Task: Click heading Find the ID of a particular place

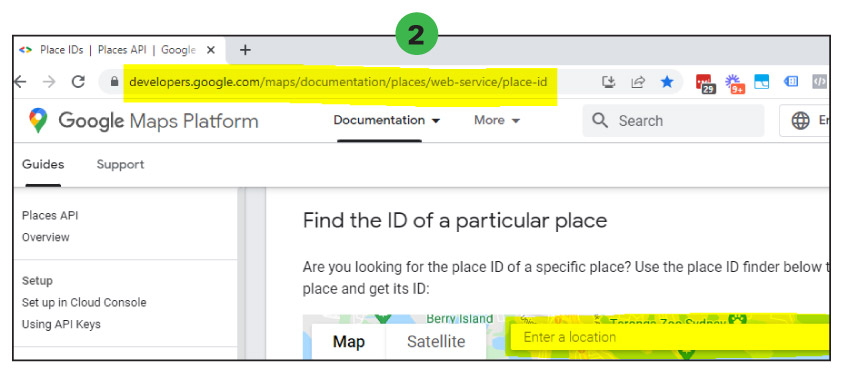Action: (455, 220)
